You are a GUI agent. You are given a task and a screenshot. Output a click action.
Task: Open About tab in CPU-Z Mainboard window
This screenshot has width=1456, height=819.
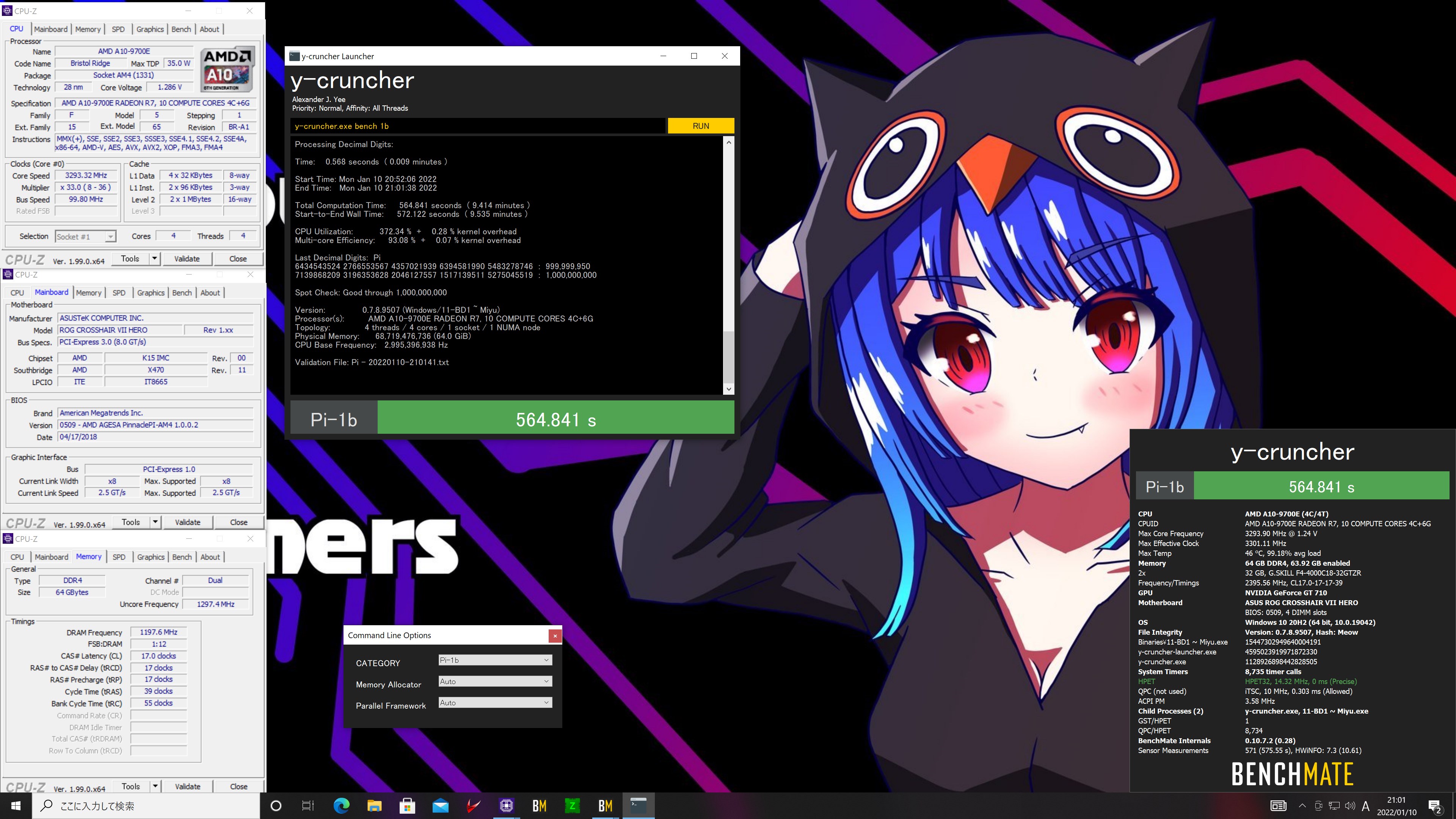click(210, 293)
